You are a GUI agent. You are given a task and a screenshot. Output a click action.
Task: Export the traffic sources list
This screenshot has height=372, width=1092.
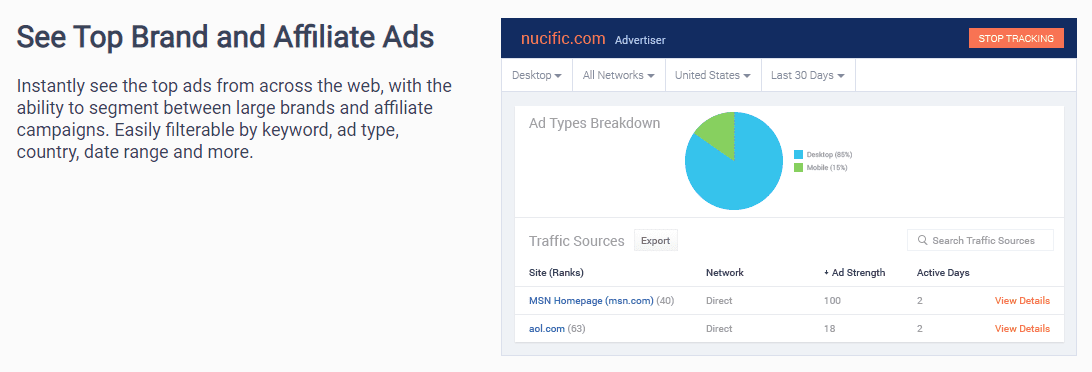[x=655, y=241]
